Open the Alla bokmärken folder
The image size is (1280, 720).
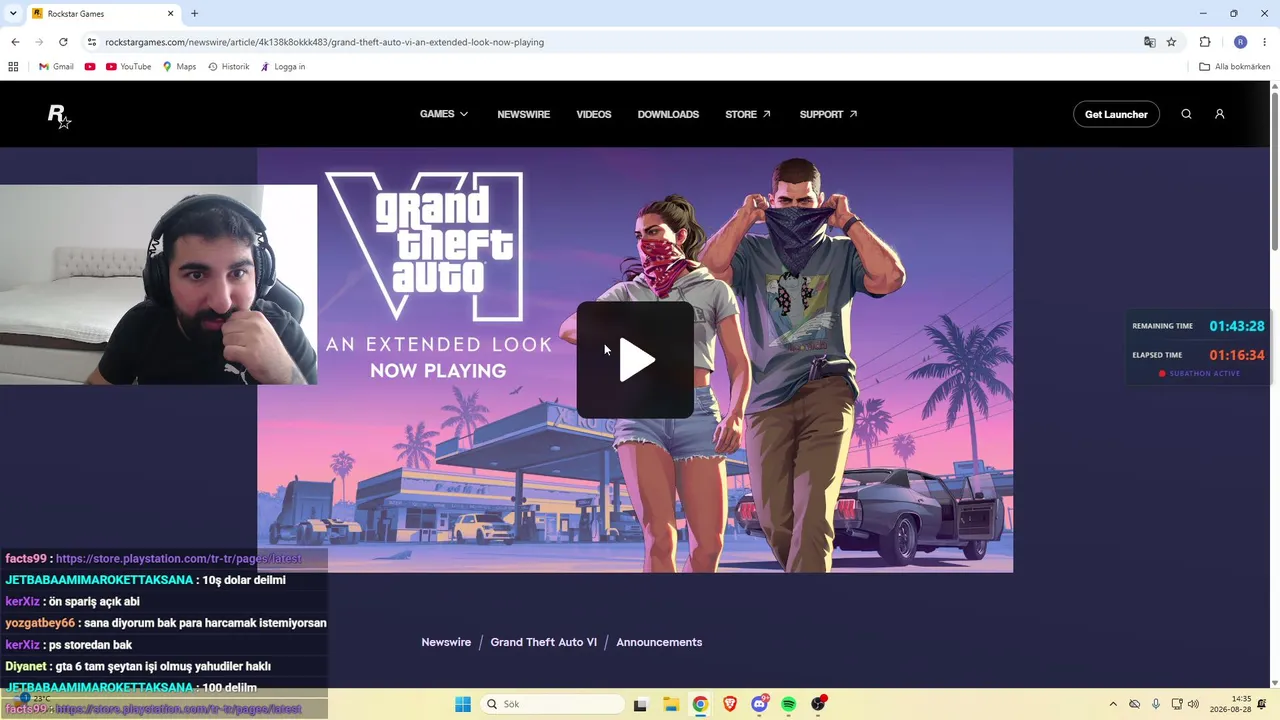1235,67
